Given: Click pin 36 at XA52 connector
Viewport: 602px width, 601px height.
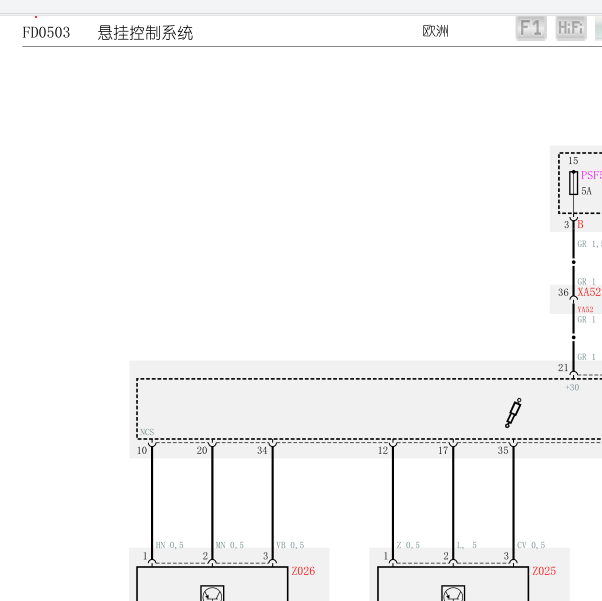Looking at the screenshot, I should click(563, 293).
